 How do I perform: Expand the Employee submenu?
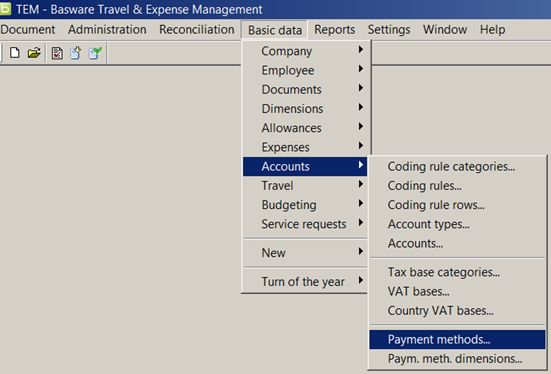tap(305, 70)
